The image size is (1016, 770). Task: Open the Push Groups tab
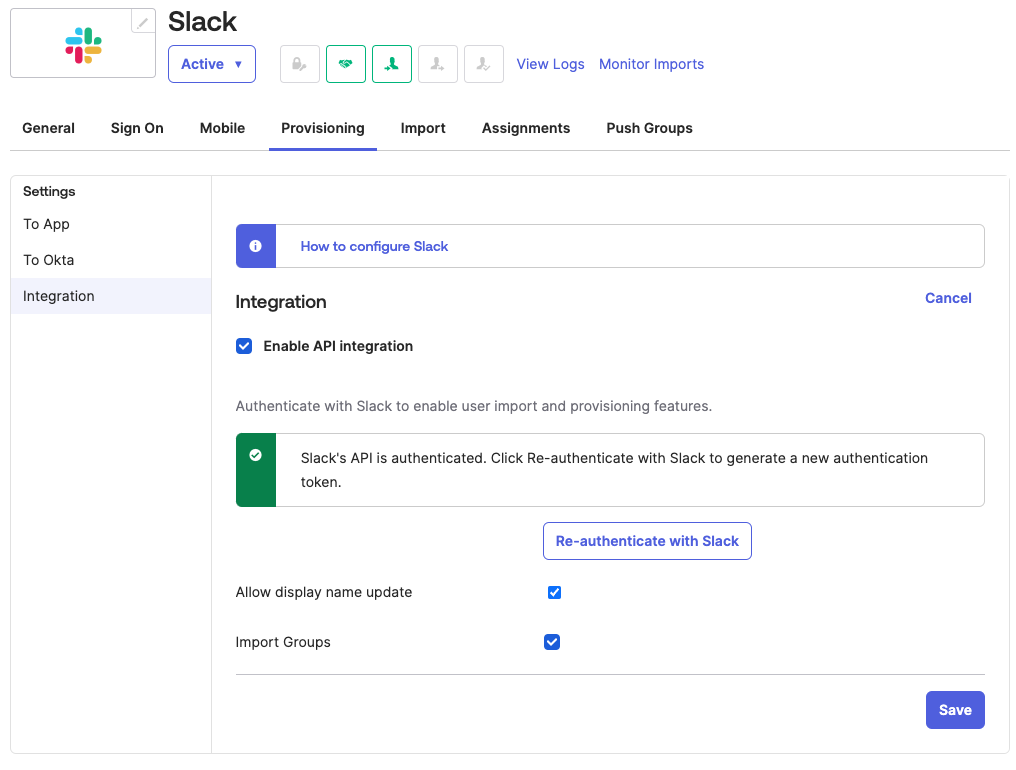pos(649,128)
